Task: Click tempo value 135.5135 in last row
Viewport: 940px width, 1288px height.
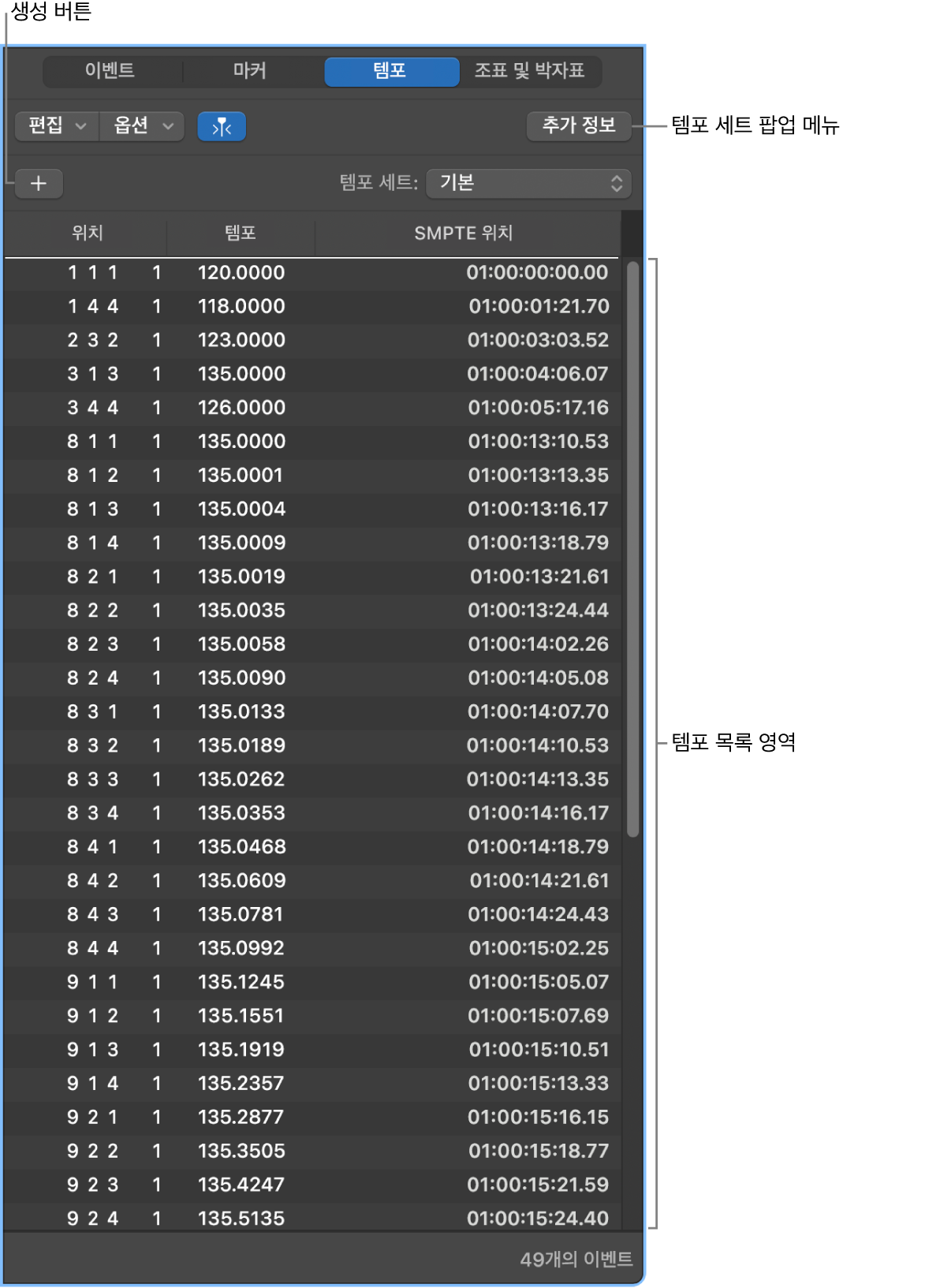Action: pyautogui.click(x=241, y=1219)
